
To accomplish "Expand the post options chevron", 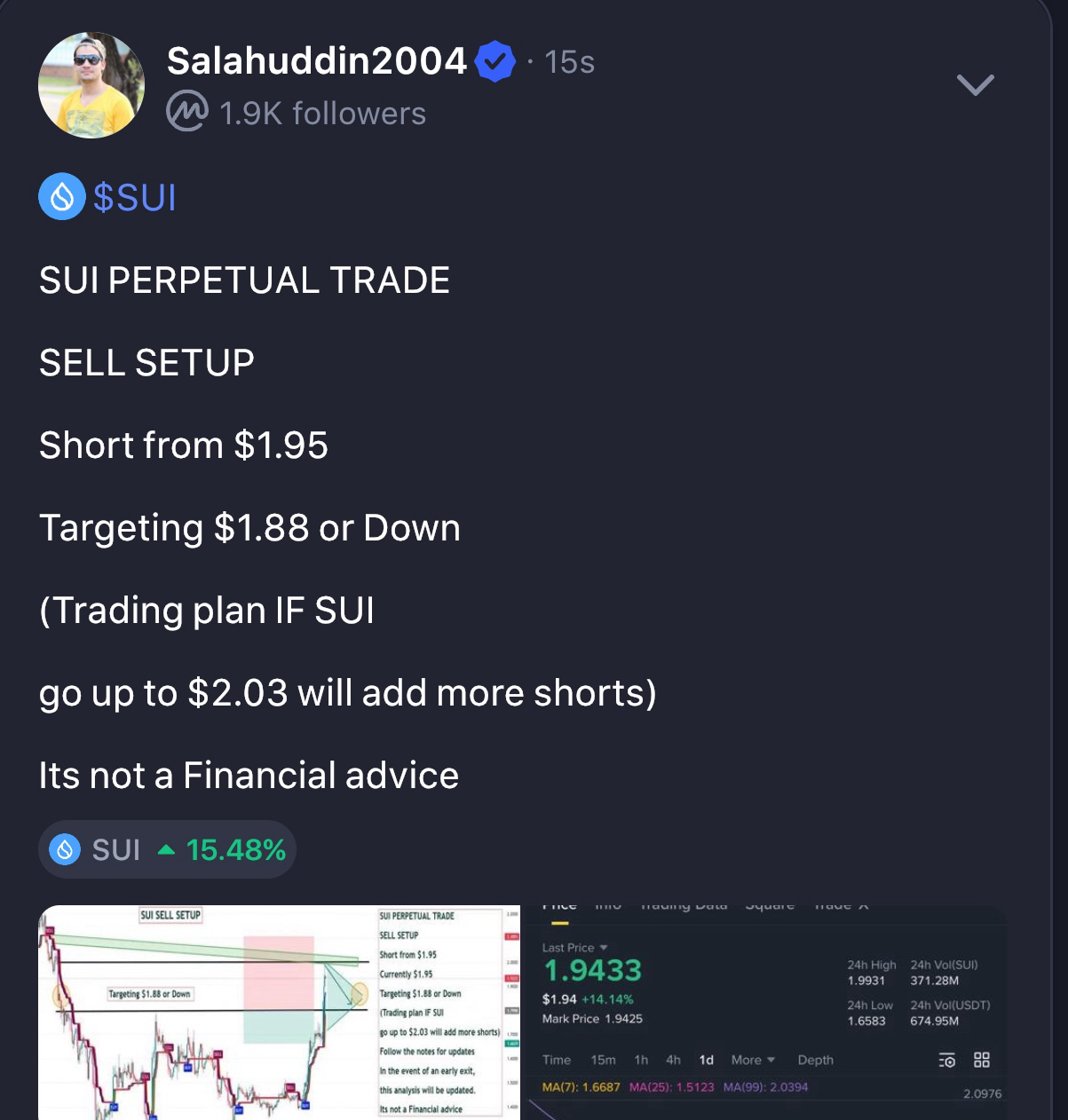I will tap(975, 85).
